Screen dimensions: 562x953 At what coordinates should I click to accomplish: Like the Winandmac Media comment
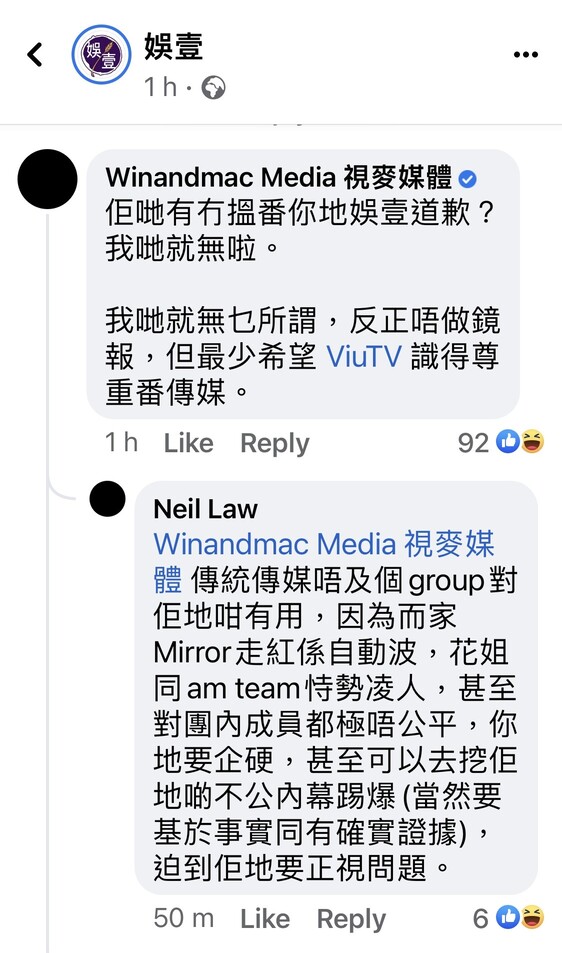188,443
